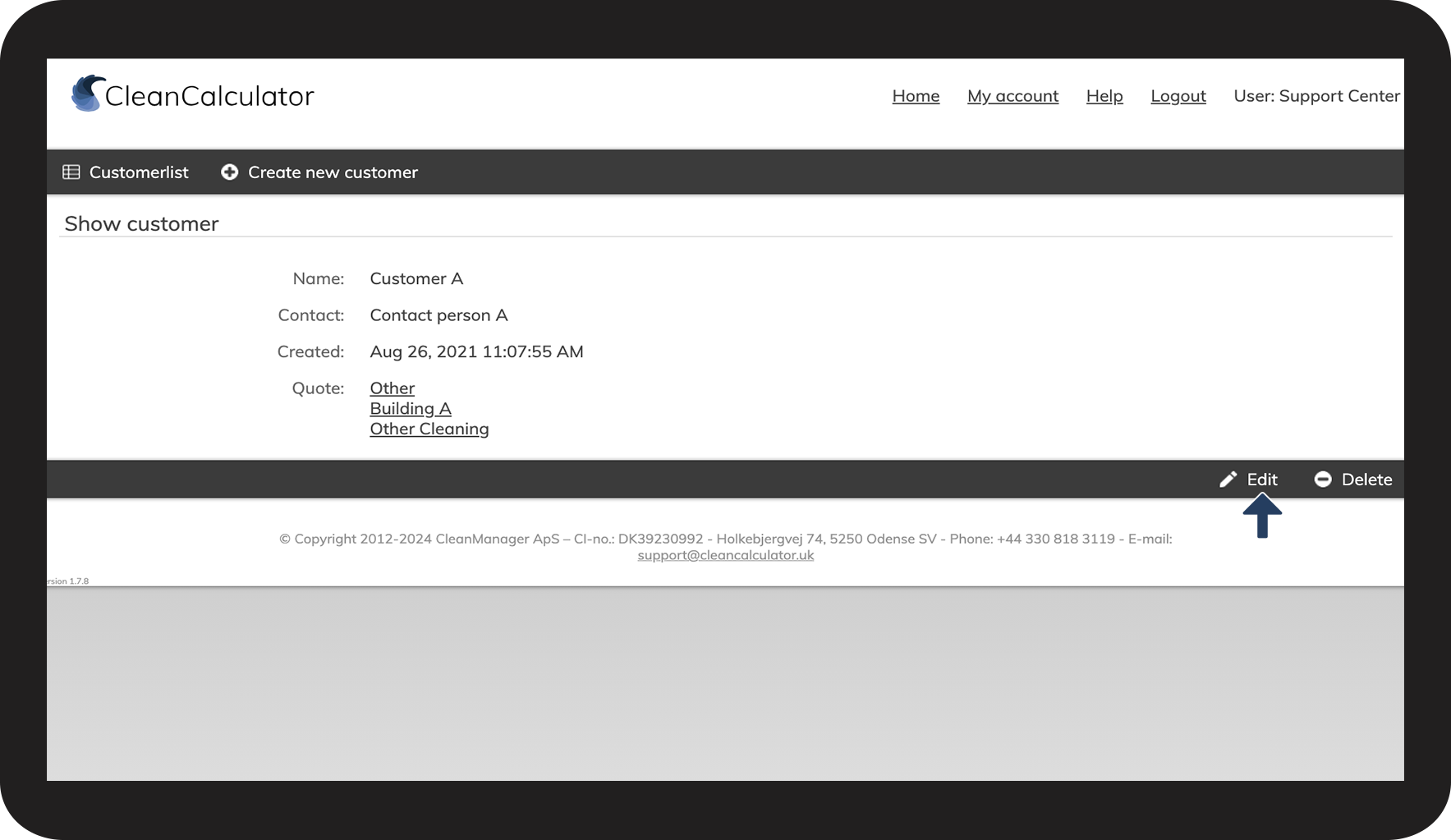1451x840 pixels.
Task: Click the User: Support Center label
Action: click(1316, 96)
